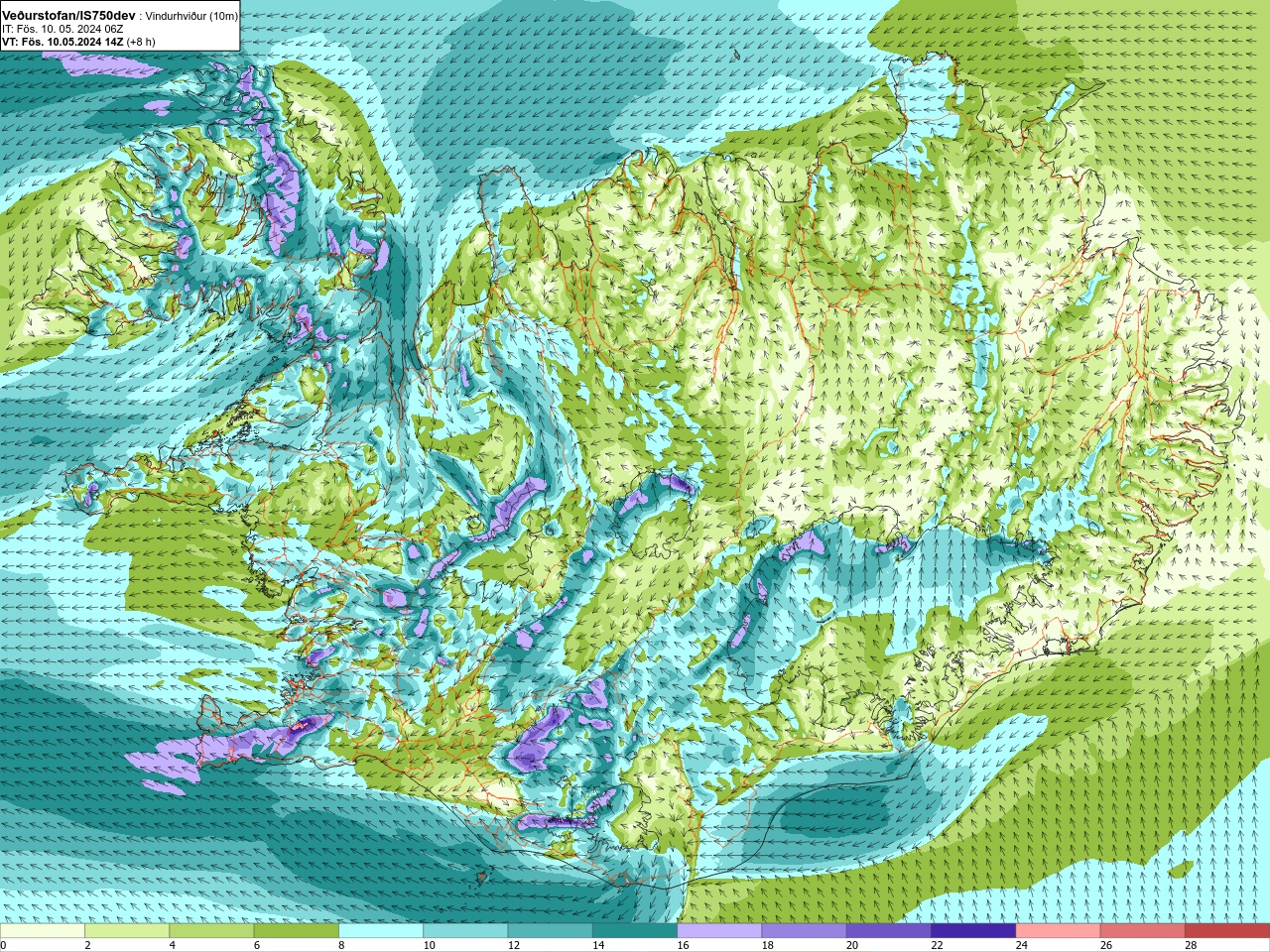Click the dark teal 14–16 legend swatch
This screenshot has height=952, width=1270.
coord(635,931)
